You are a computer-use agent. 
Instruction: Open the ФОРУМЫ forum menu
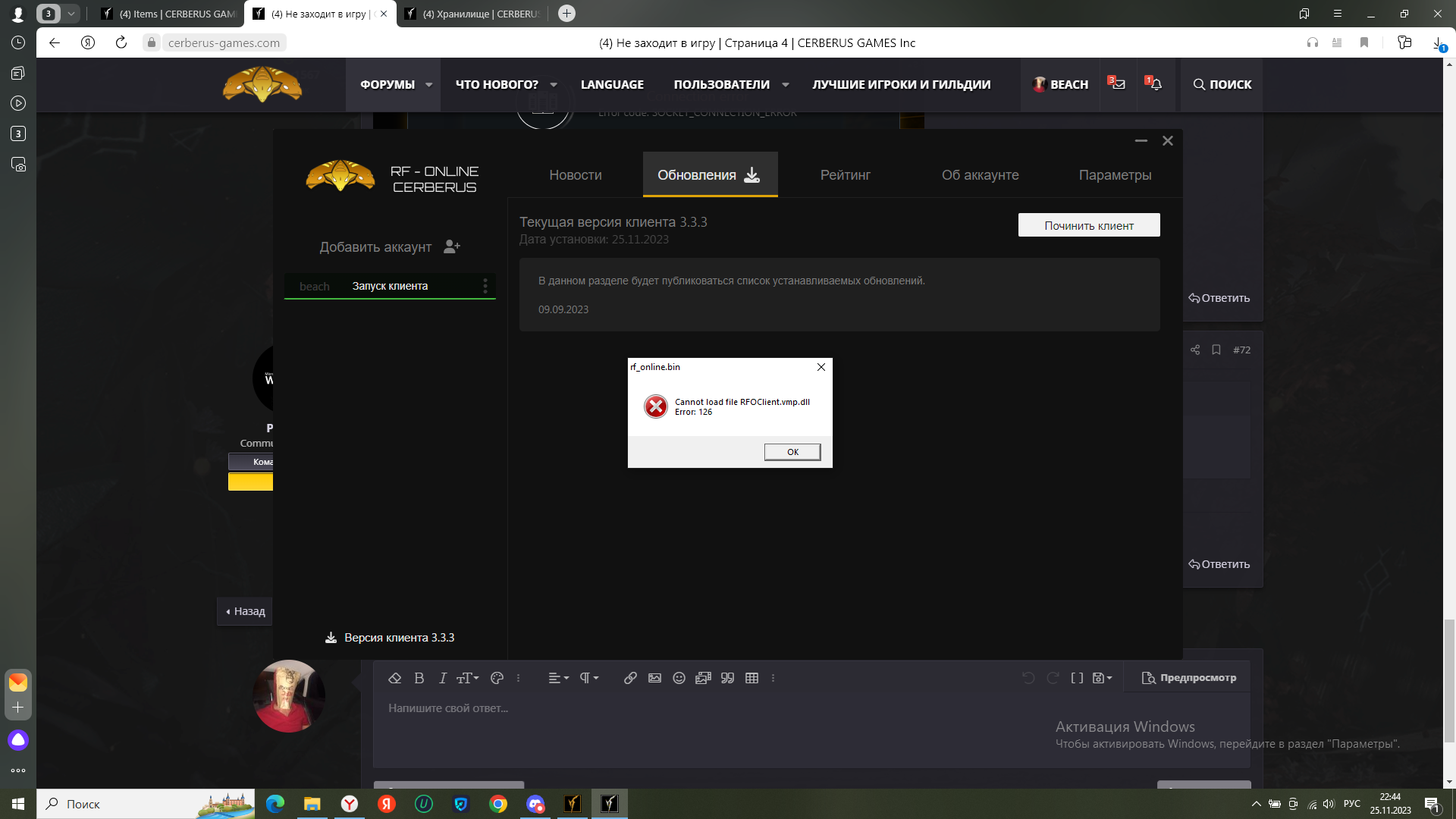click(388, 85)
